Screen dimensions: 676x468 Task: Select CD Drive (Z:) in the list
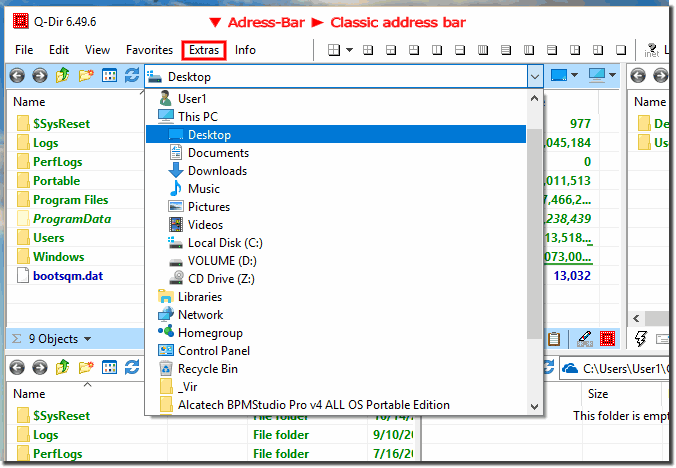pyautogui.click(x=336, y=279)
